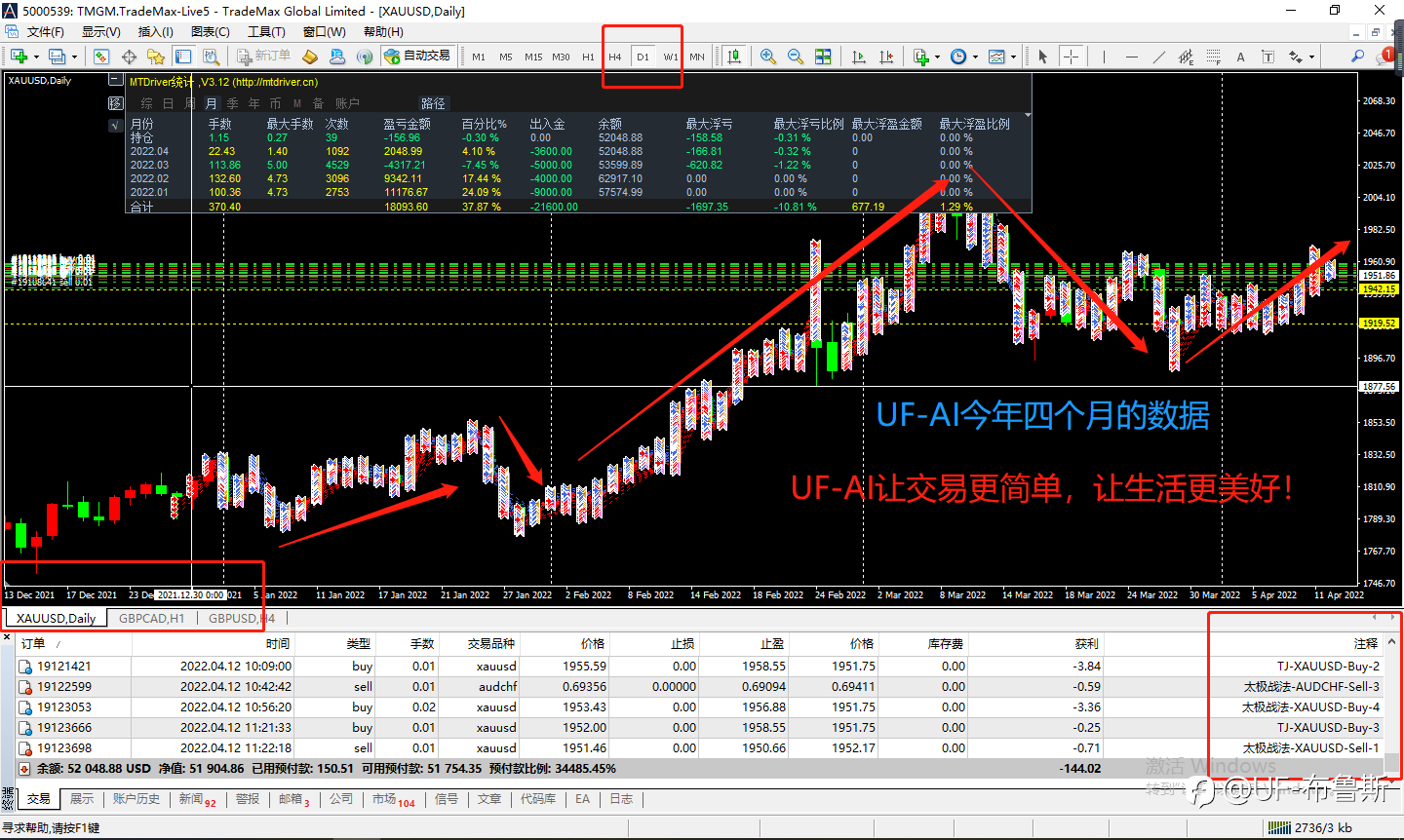Open the search magnifier in toolbar
The width and height of the screenshot is (1404, 840).
[x=1357, y=56]
